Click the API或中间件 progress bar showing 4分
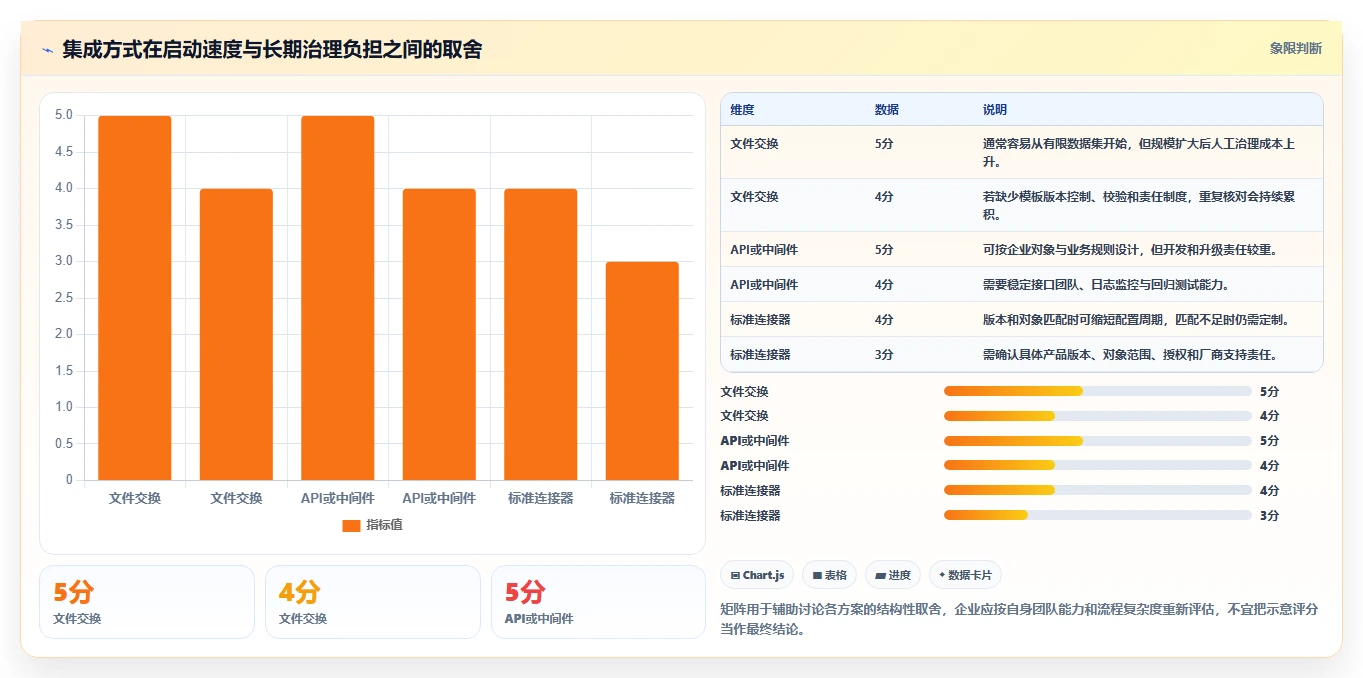Viewport: 1363px width, 678px height. pos(1098,466)
